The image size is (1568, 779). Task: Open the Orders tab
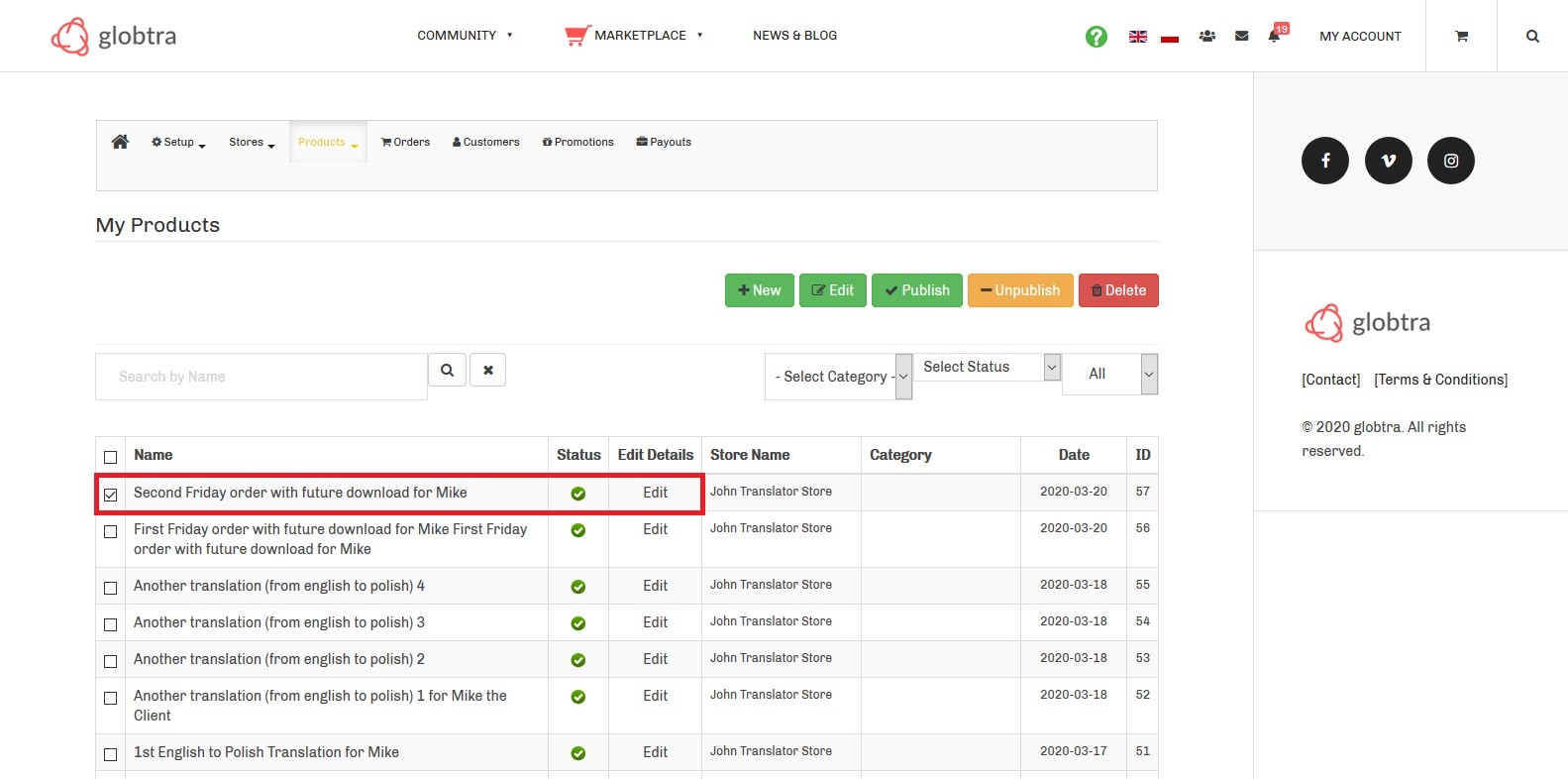(406, 143)
